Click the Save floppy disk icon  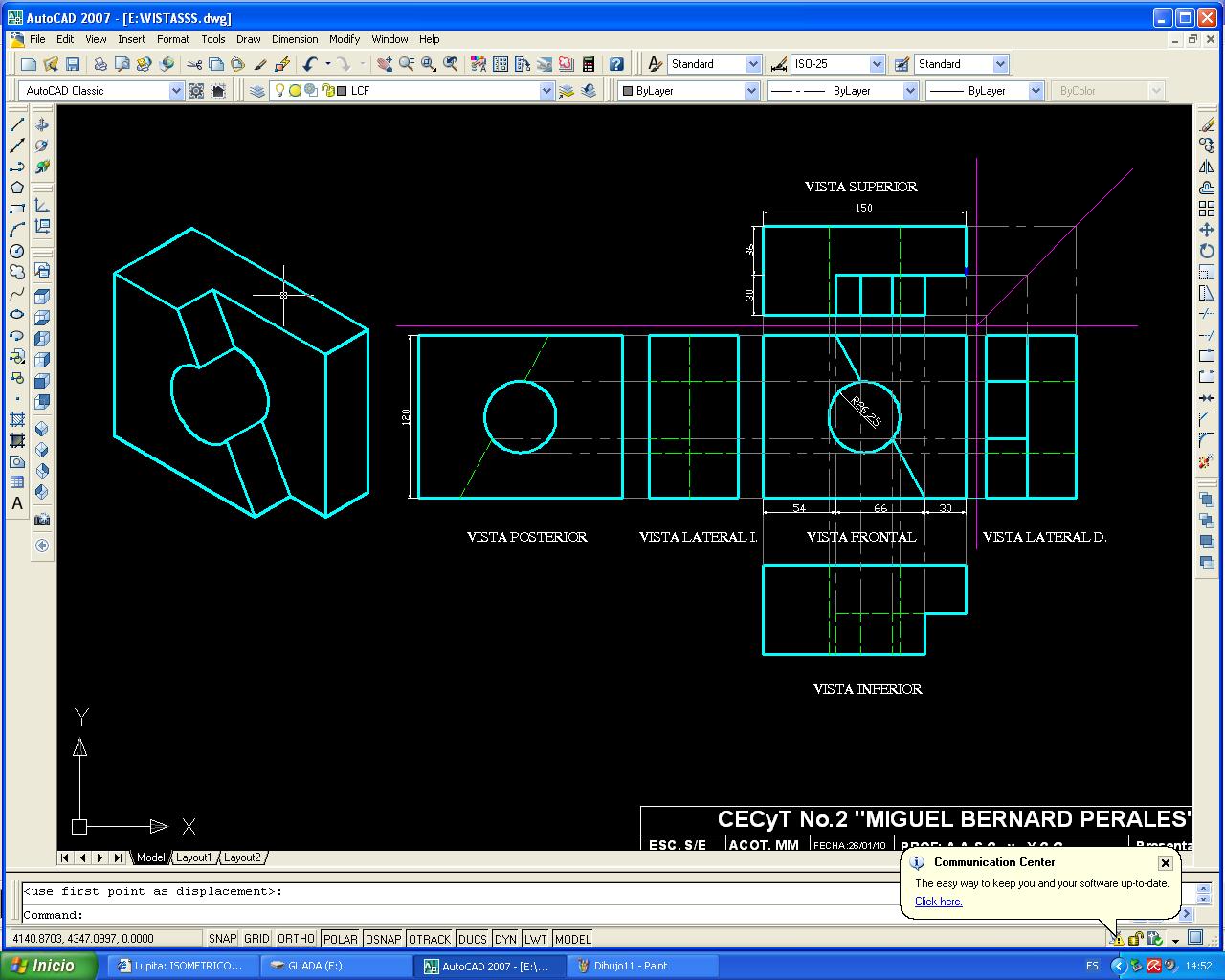coord(73,64)
